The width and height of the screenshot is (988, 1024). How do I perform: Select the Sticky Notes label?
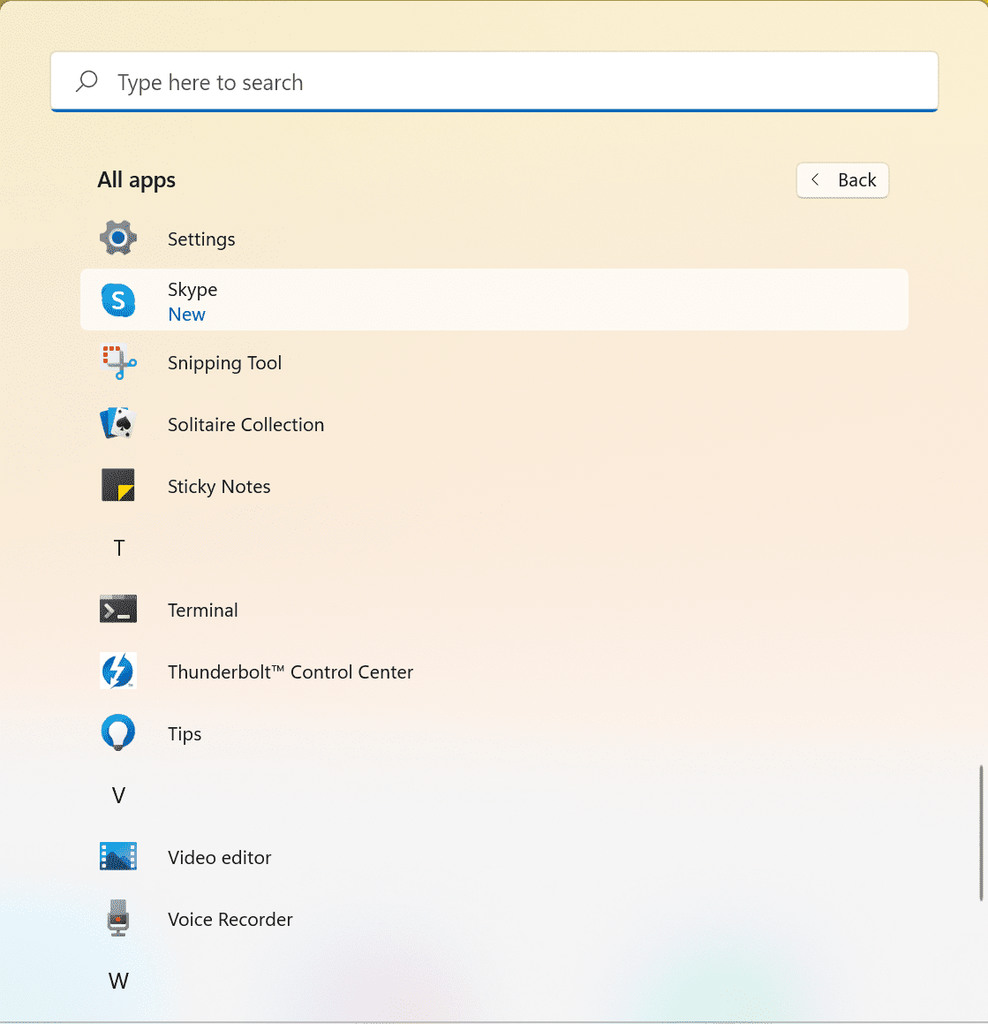coord(219,487)
